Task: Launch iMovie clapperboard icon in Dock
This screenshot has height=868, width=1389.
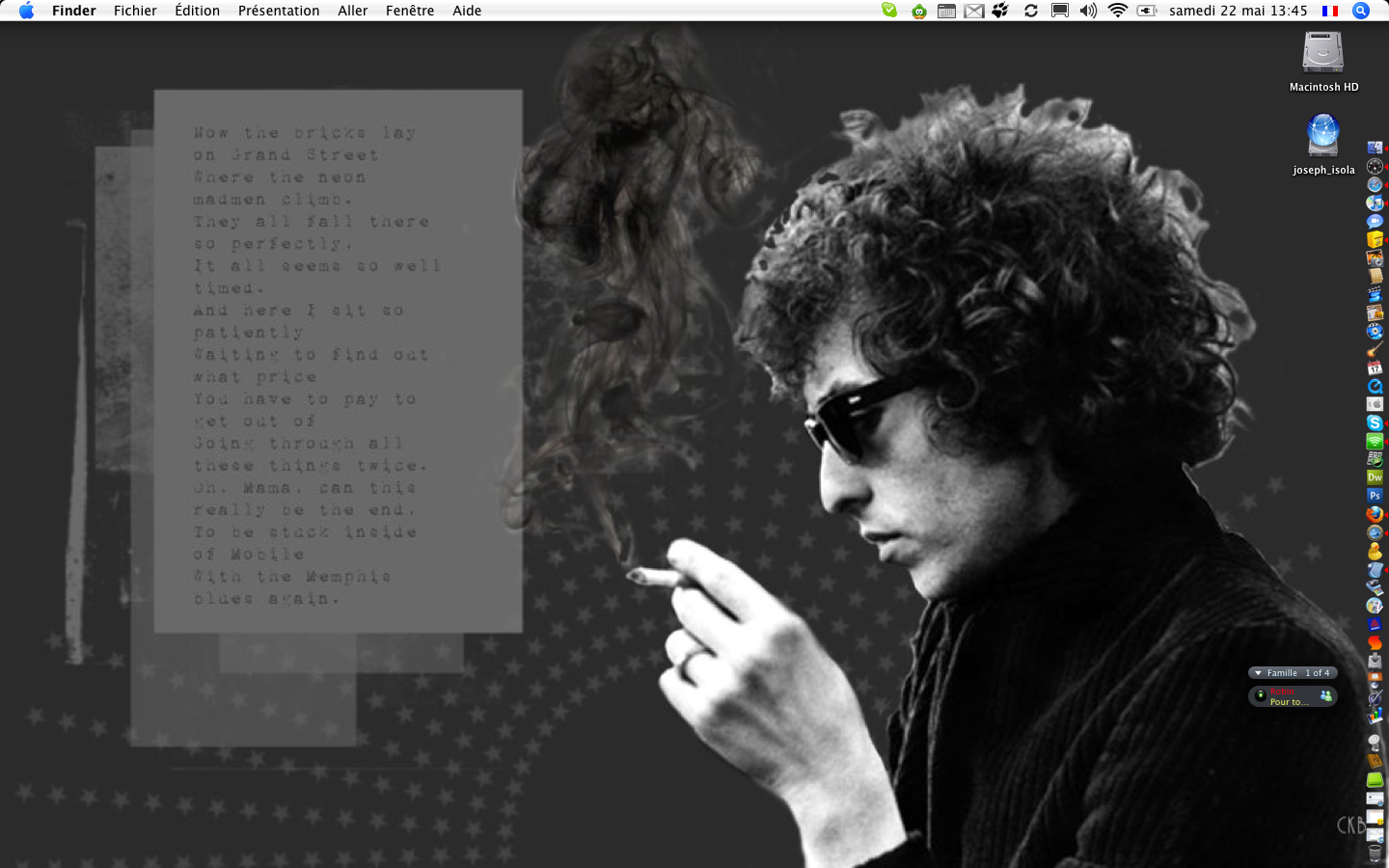Action: (x=1375, y=294)
